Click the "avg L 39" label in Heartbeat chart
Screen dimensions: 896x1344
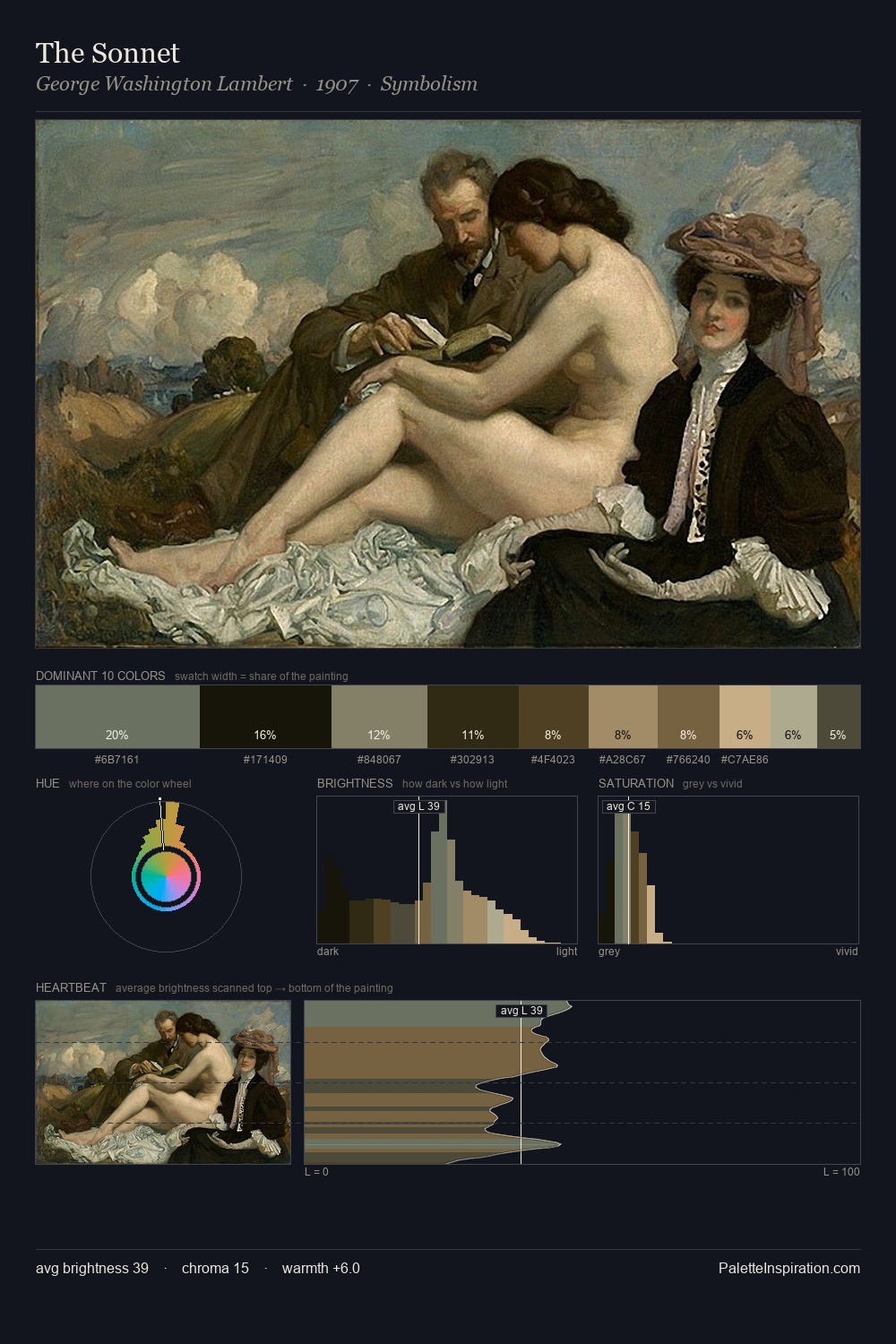pos(521,1011)
